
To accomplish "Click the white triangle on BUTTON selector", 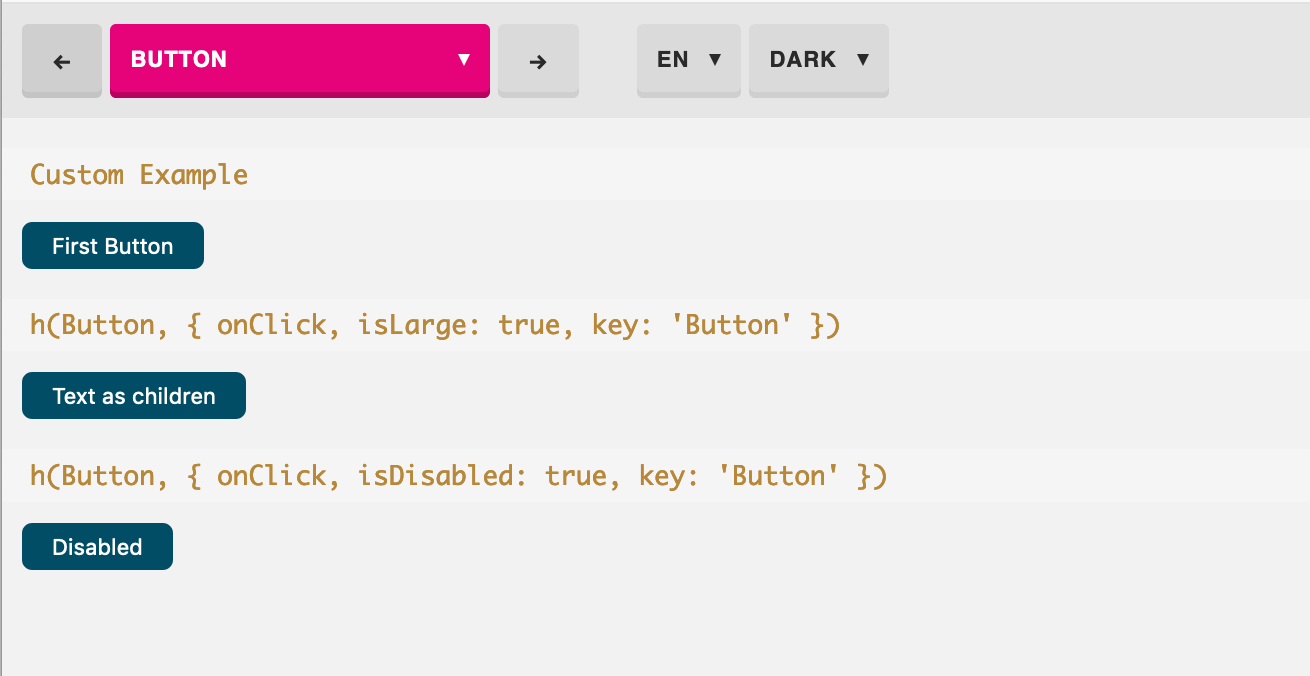I will (x=464, y=60).
